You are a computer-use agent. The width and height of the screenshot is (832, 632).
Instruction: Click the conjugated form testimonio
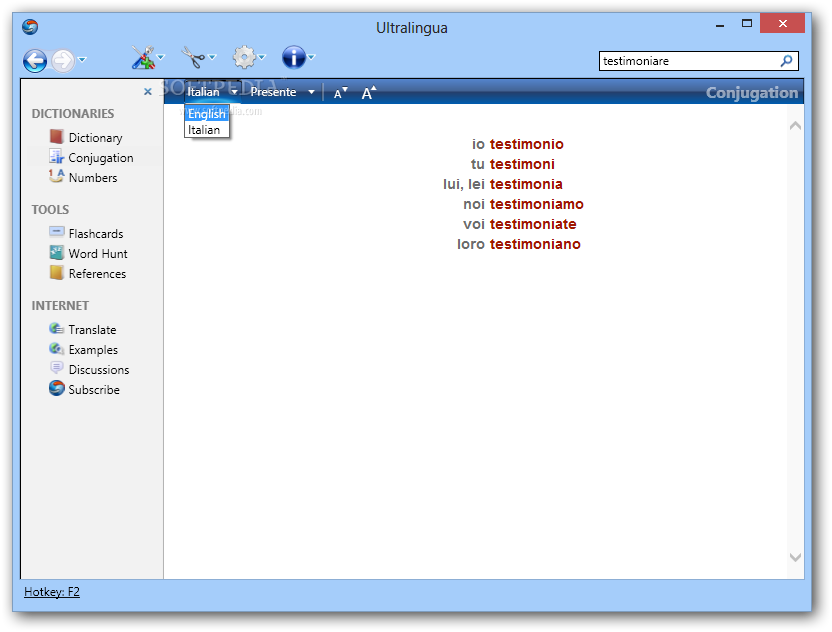[x=526, y=144]
